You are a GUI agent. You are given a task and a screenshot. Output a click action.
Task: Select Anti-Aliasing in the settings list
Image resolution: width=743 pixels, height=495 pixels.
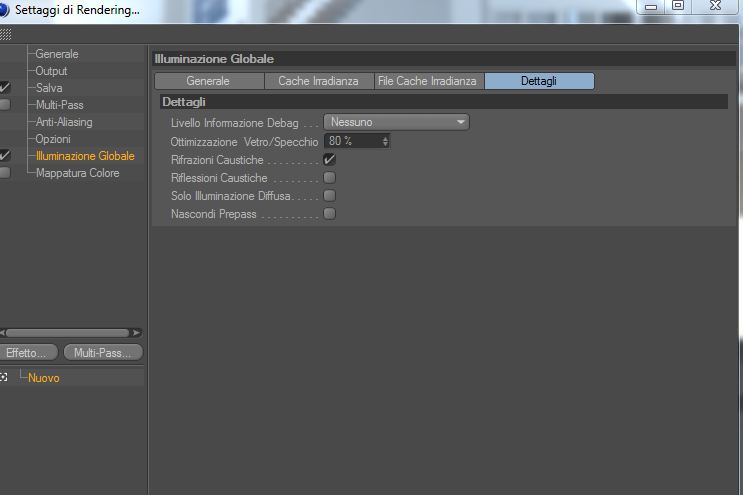coord(64,122)
